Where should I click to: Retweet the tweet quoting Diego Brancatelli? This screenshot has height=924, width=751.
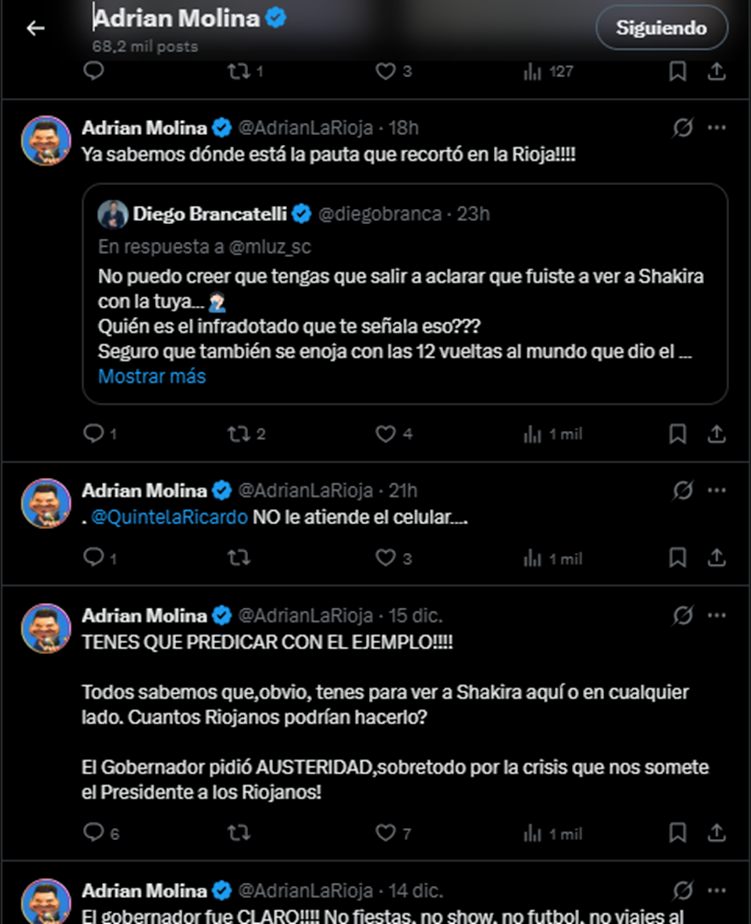tap(238, 434)
